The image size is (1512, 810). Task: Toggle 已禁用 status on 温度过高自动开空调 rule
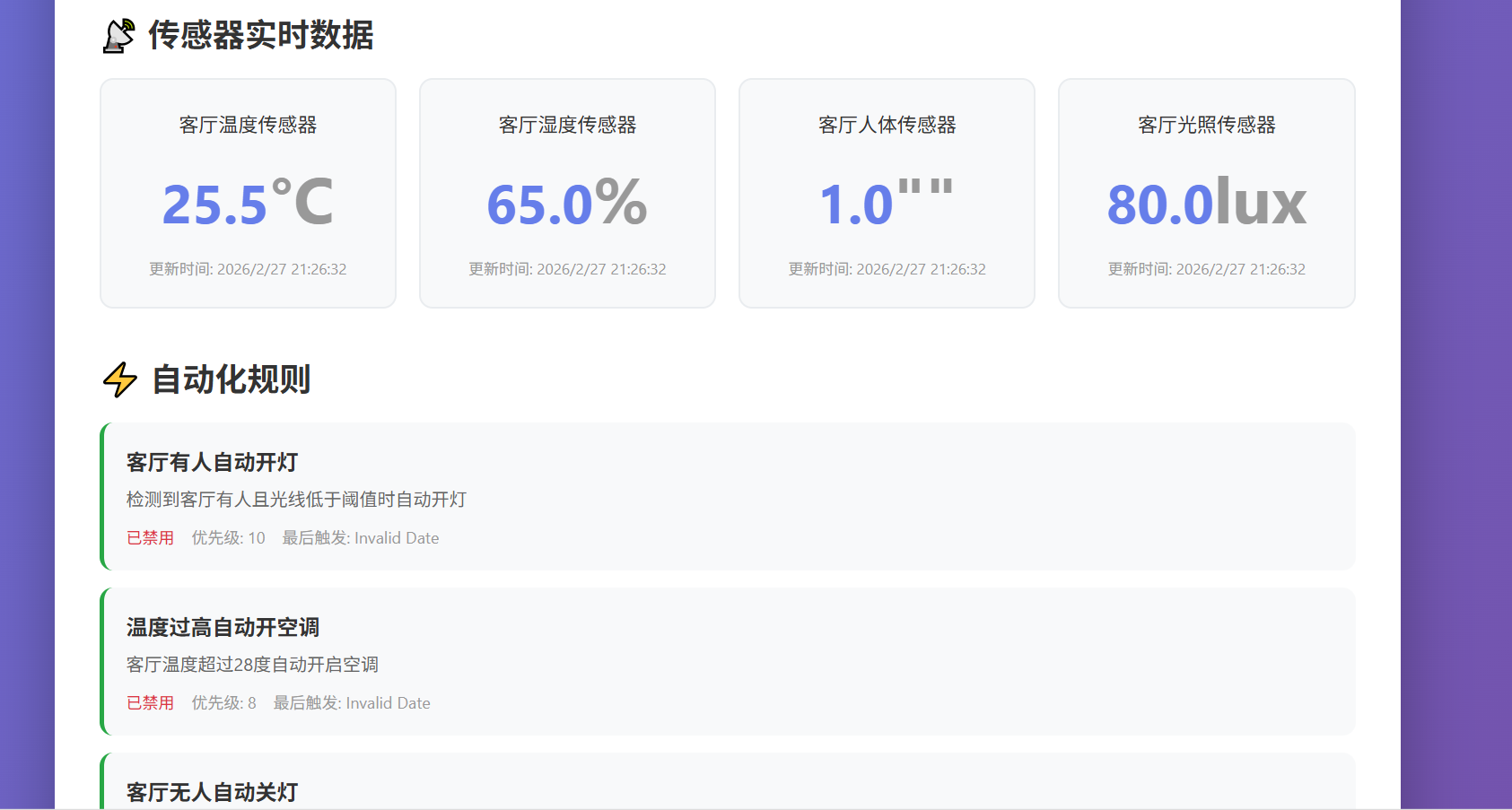coord(150,703)
